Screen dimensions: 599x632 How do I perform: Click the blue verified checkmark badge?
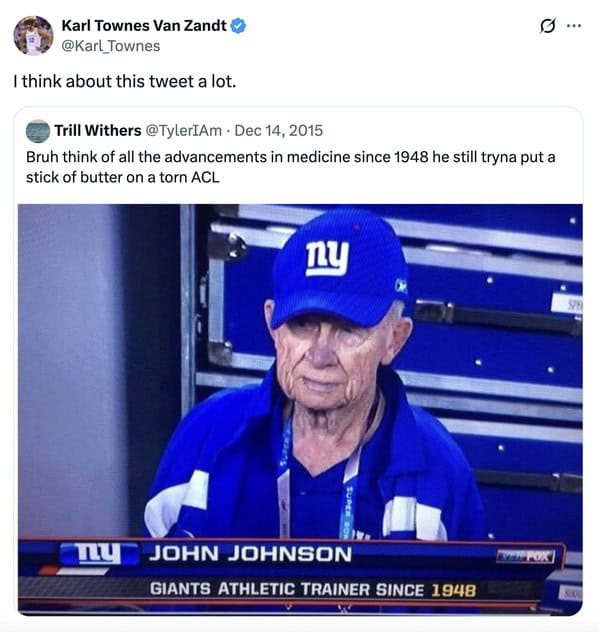tap(238, 26)
